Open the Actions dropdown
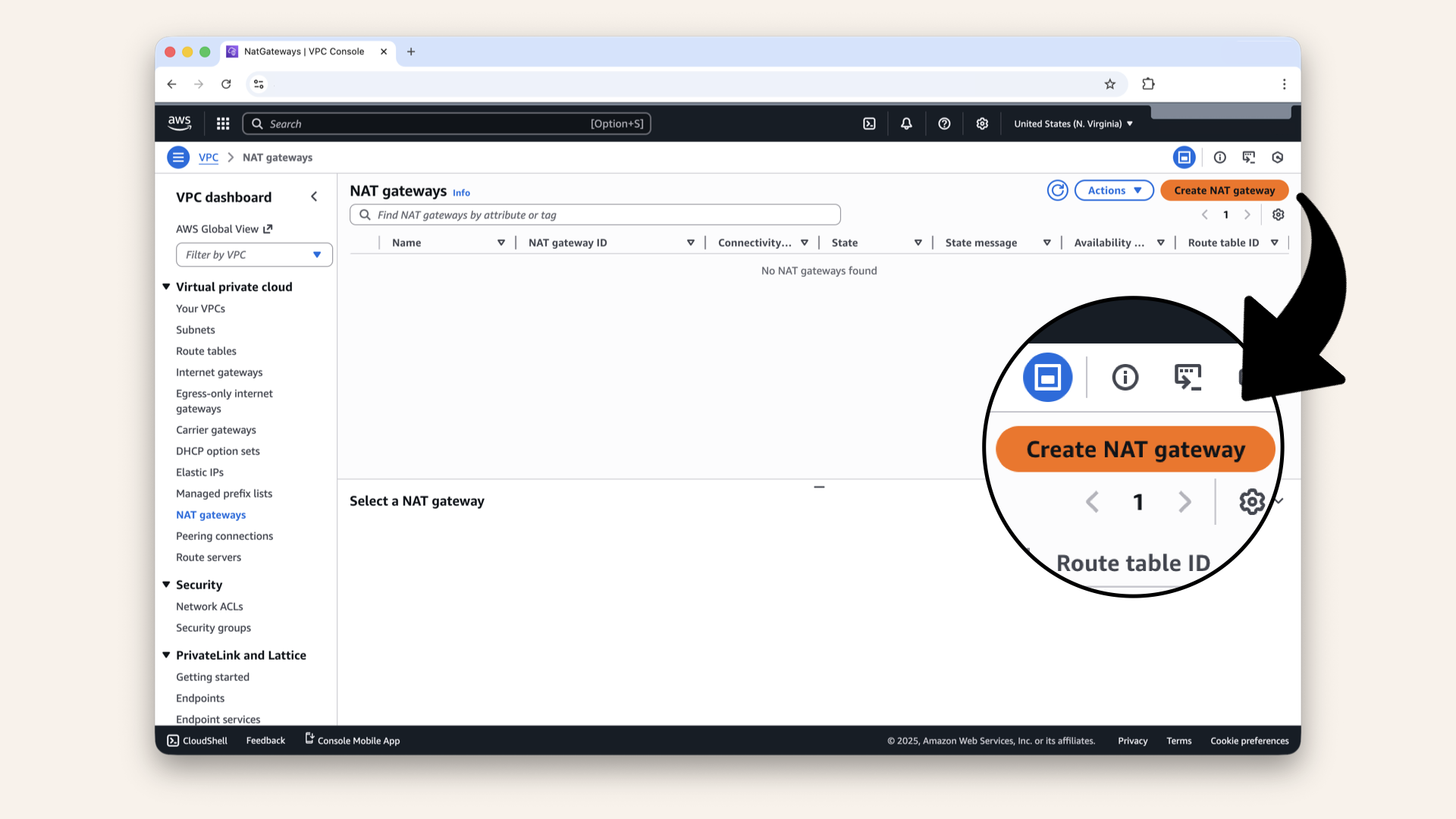 [1113, 190]
